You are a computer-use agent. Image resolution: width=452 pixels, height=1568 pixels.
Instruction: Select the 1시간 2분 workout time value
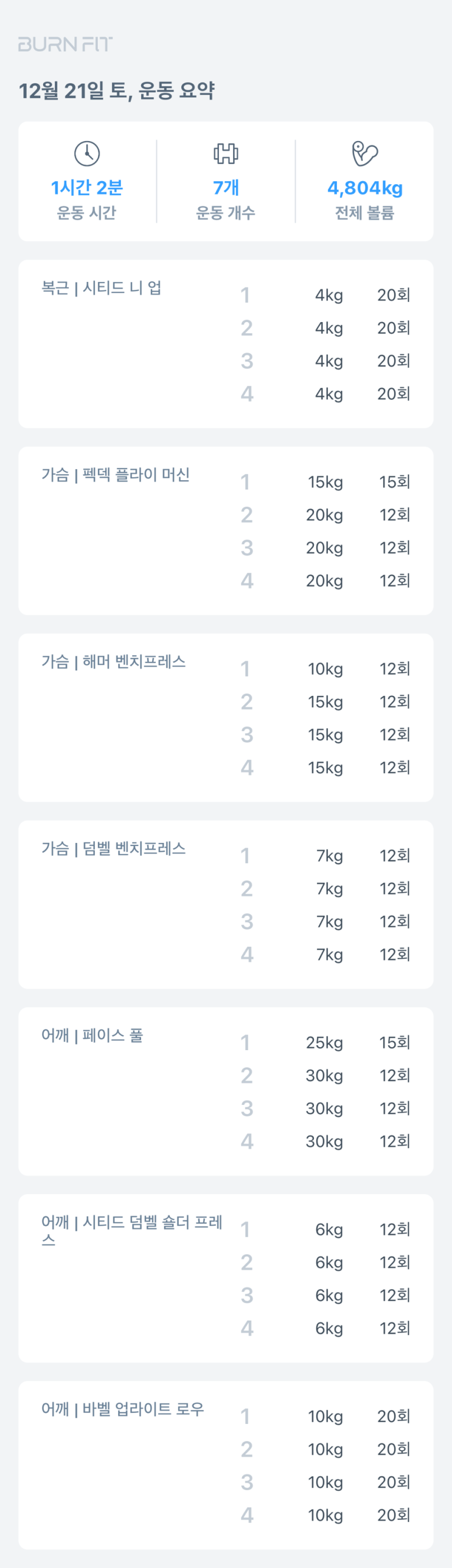(87, 187)
